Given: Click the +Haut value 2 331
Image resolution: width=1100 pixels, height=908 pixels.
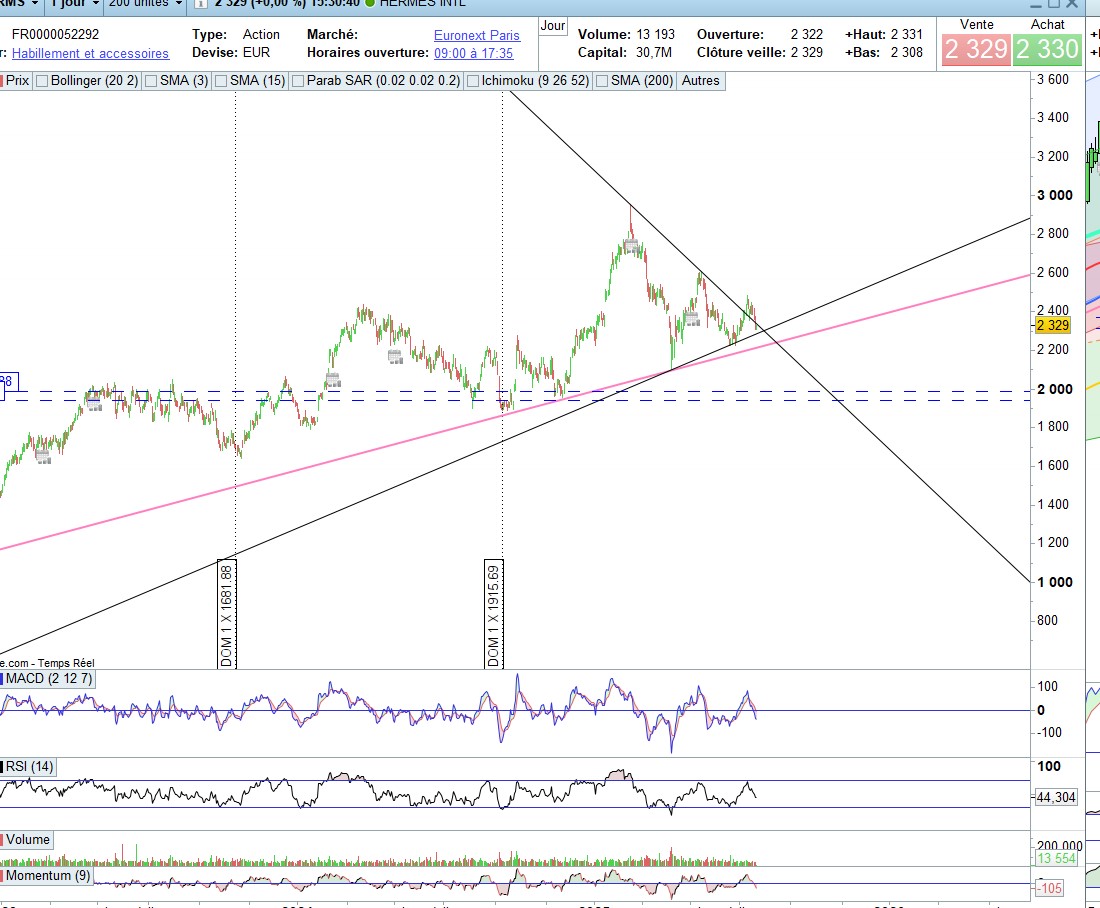Looking at the screenshot, I should [907, 34].
